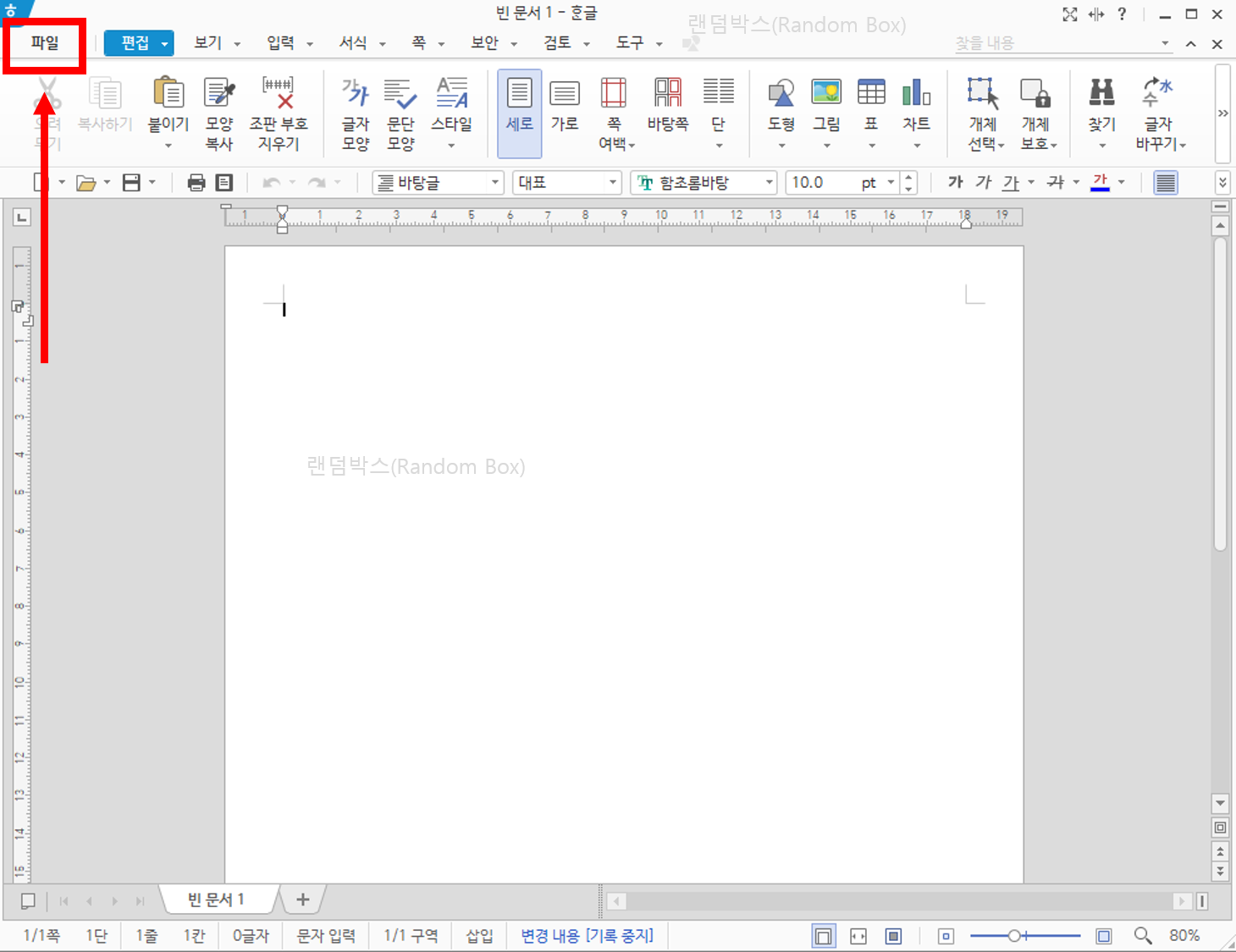Toggle bold 가 formatting
The width and height of the screenshot is (1236, 952).
[956, 182]
